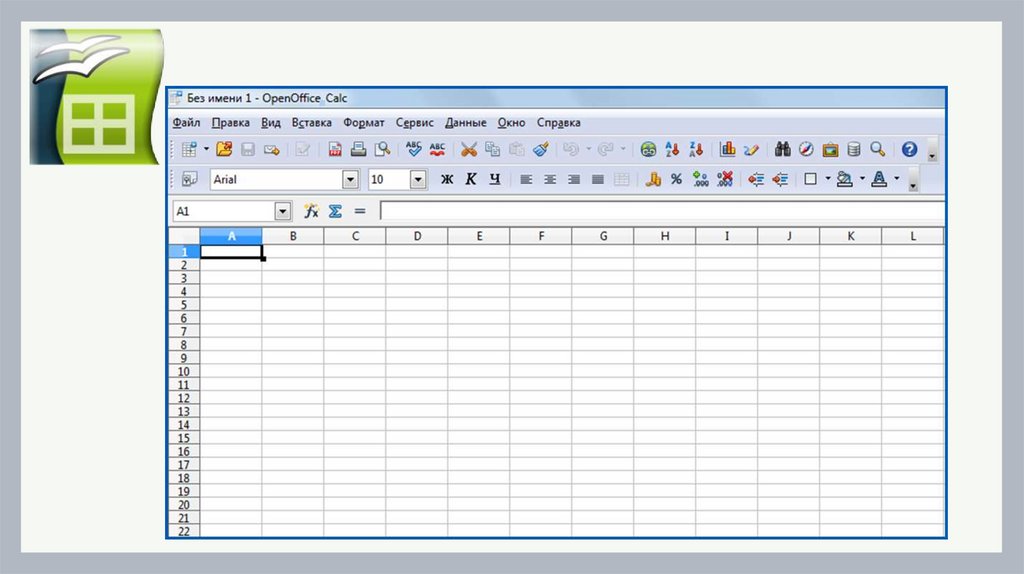Click the Hyperlink globe icon
Image resolution: width=1024 pixels, height=574 pixels.
[x=648, y=150]
